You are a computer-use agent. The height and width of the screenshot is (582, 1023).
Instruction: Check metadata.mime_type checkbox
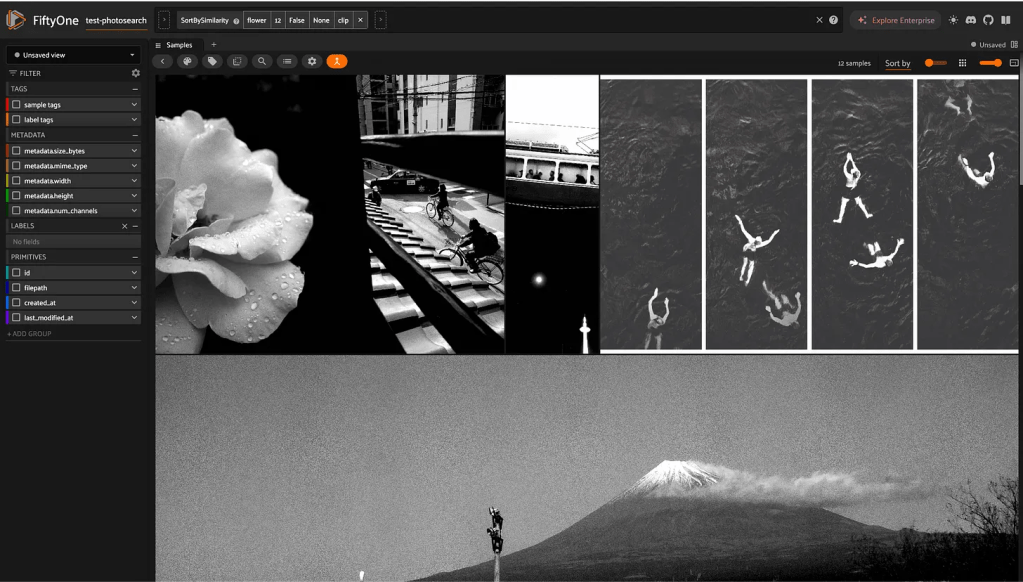pos(16,166)
